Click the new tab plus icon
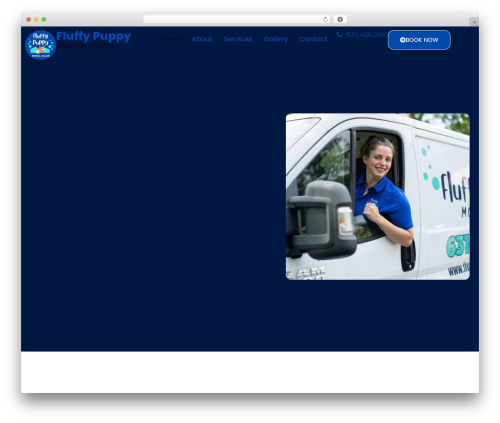Viewport: 500px width, 423px height. 474,22
